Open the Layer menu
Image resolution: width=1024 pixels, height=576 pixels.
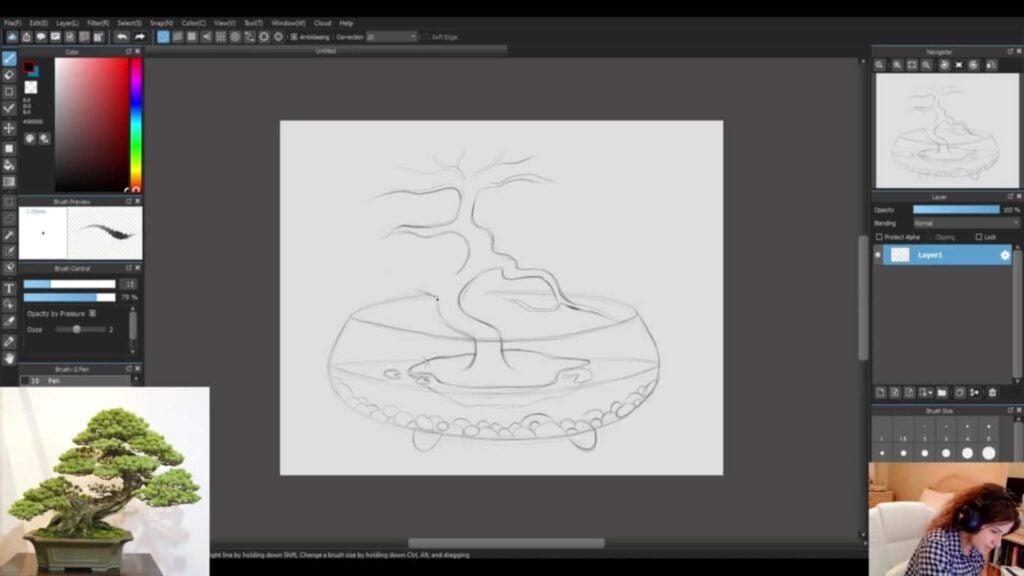pyautogui.click(x=67, y=22)
